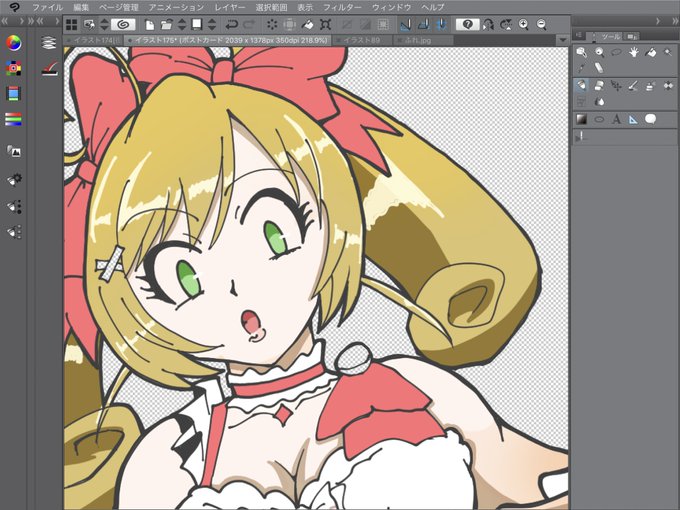This screenshot has width=680, height=510.
Task: Open the stacked layers palette icon
Action: (x=49, y=42)
